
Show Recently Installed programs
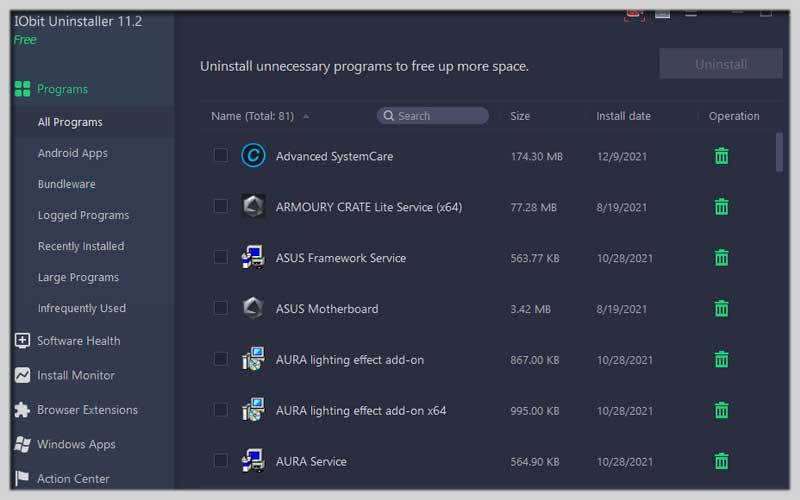coord(81,246)
